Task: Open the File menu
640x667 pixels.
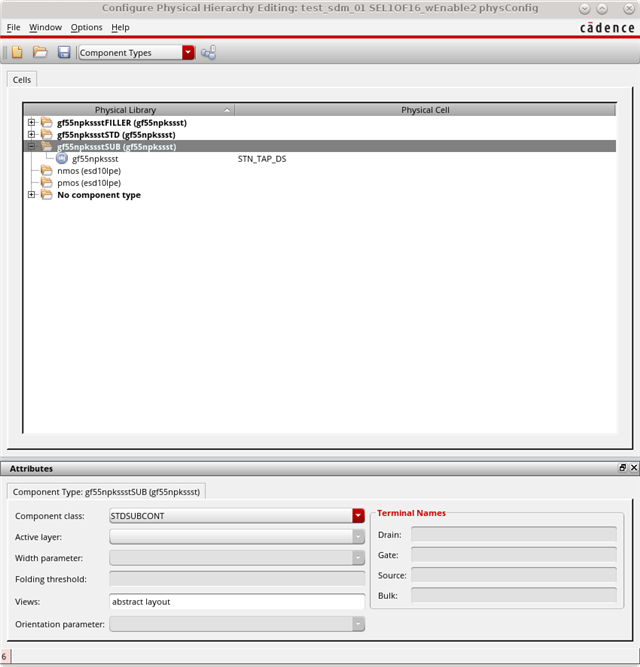Action: coord(13,27)
